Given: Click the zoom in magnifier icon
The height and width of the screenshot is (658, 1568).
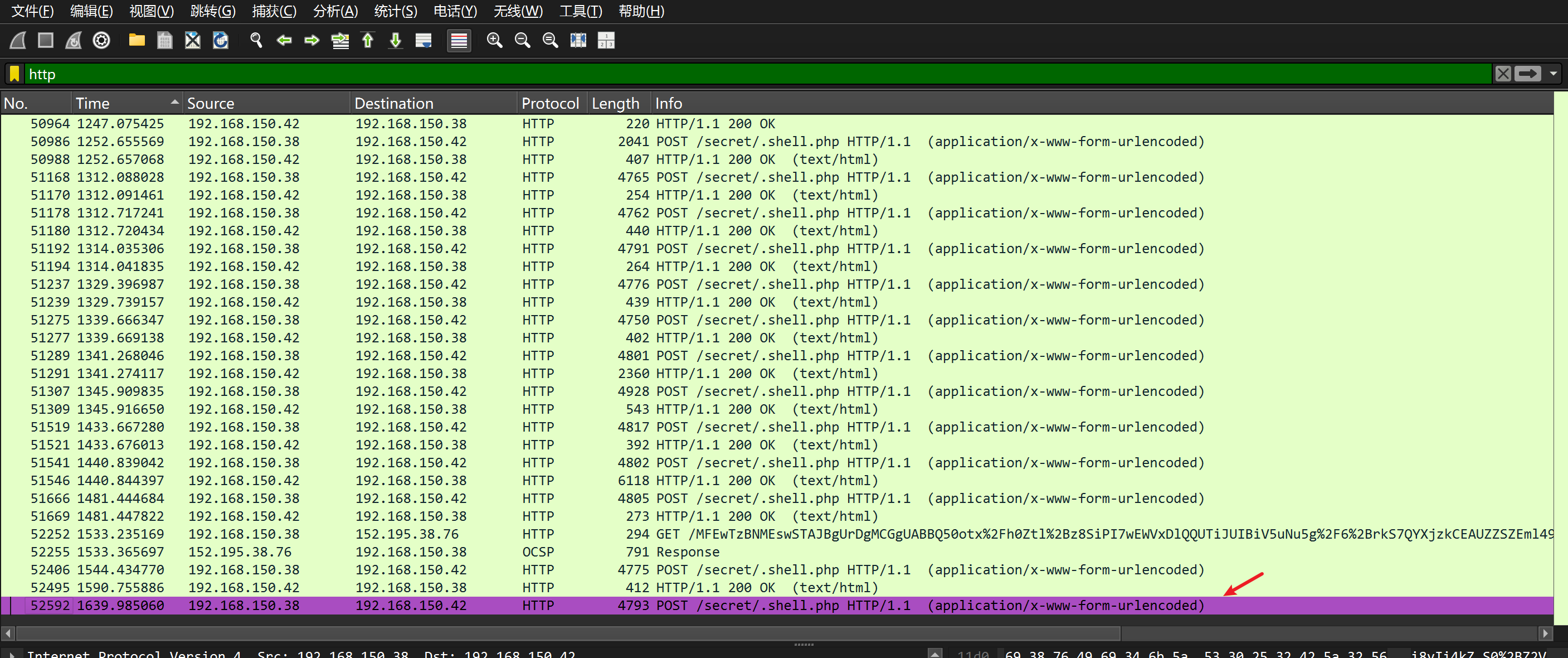Looking at the screenshot, I should click(494, 40).
